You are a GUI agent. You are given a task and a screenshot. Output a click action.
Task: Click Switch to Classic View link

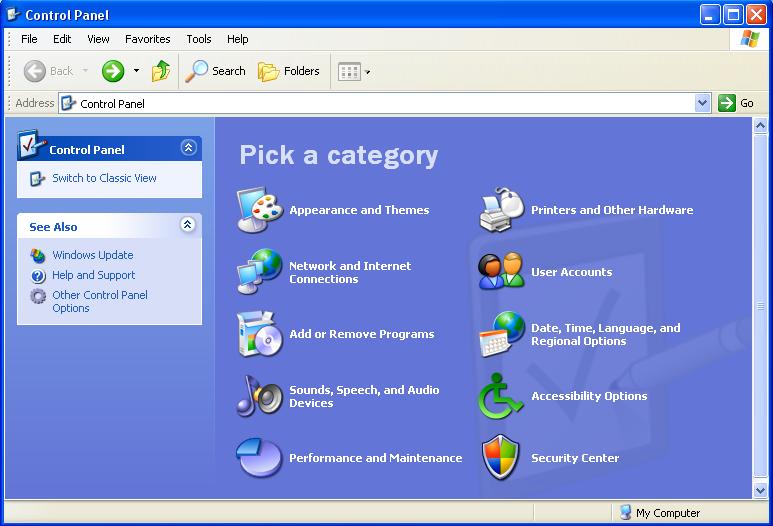pos(104,178)
